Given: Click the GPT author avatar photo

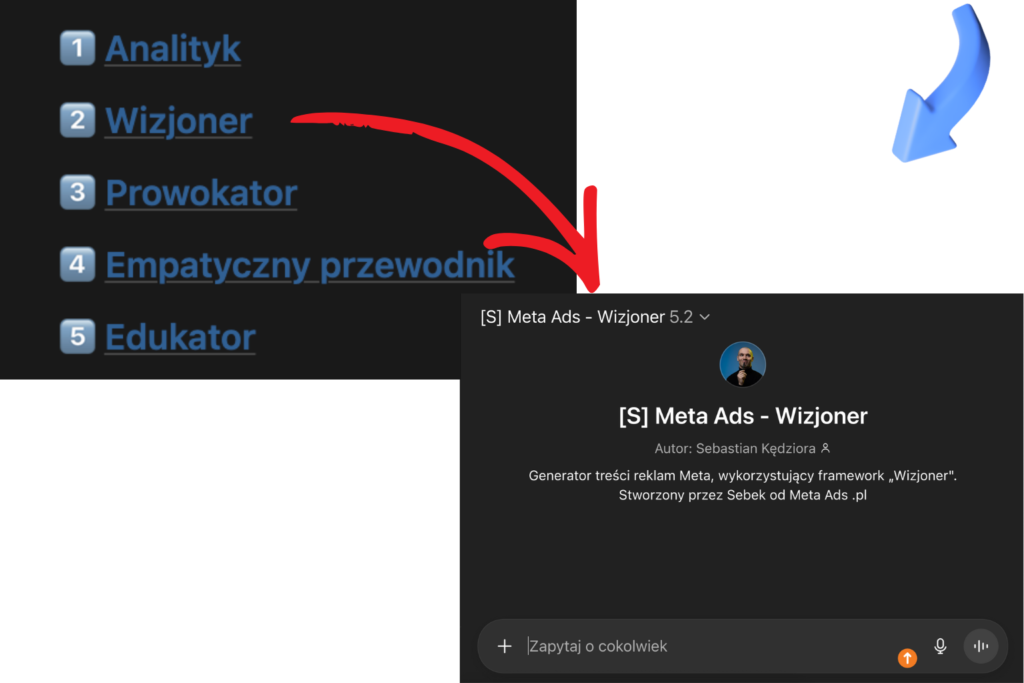Looking at the screenshot, I should [743, 364].
